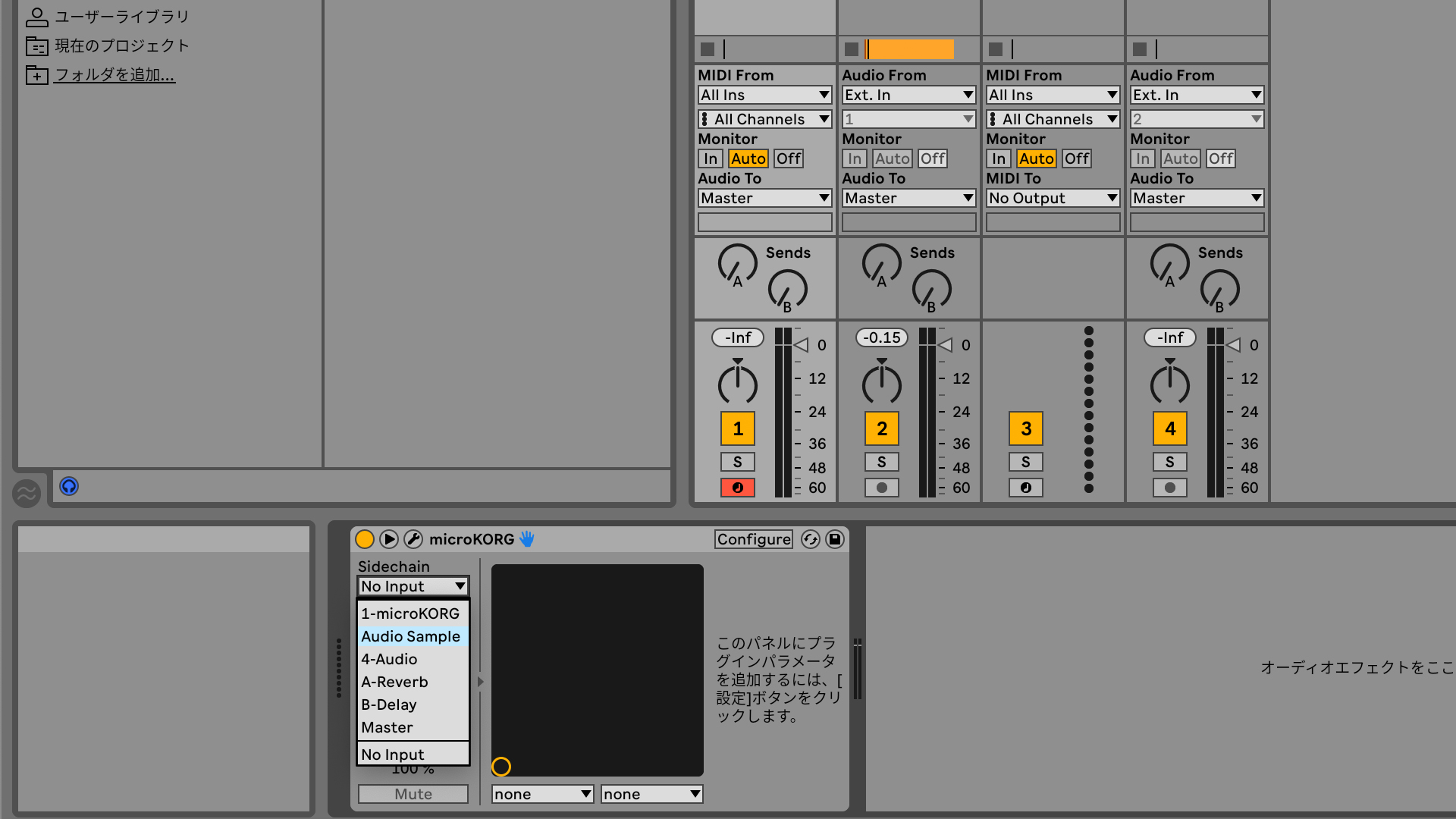This screenshot has height=819, width=1456.
Task: Open track 1 Audio To Master dropdown
Action: [x=765, y=198]
